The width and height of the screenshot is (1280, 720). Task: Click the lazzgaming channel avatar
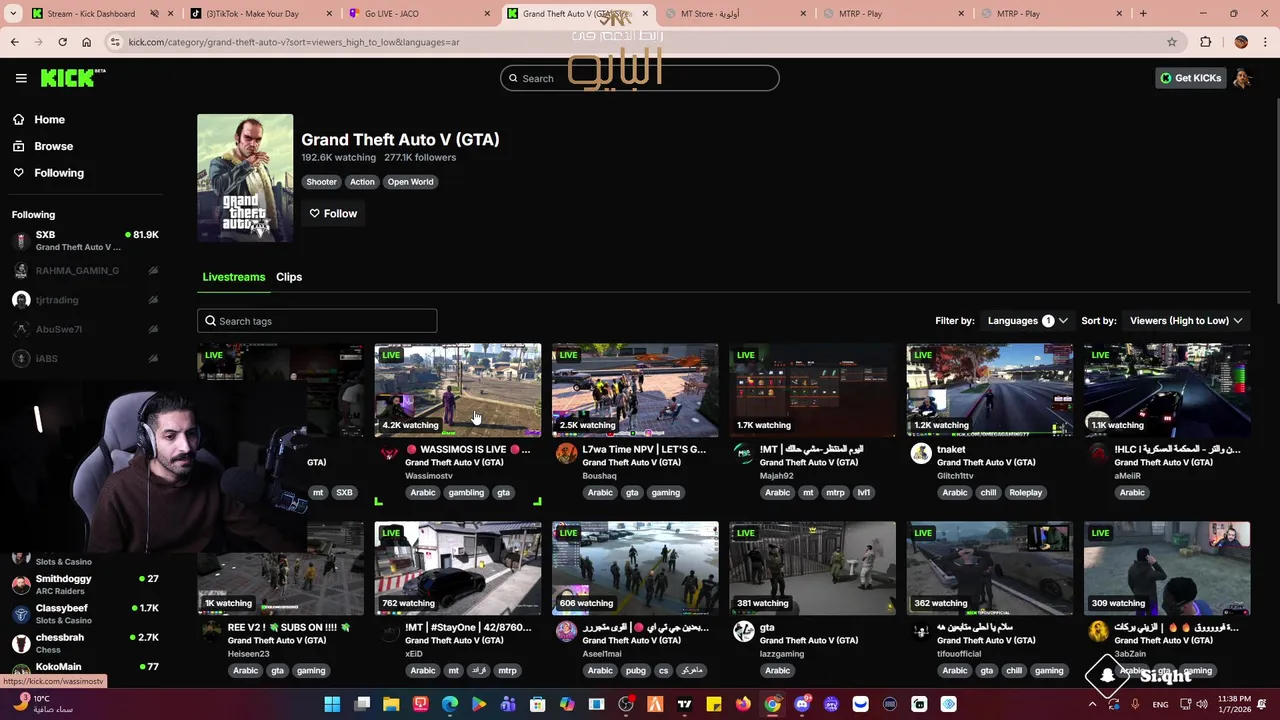(743, 631)
